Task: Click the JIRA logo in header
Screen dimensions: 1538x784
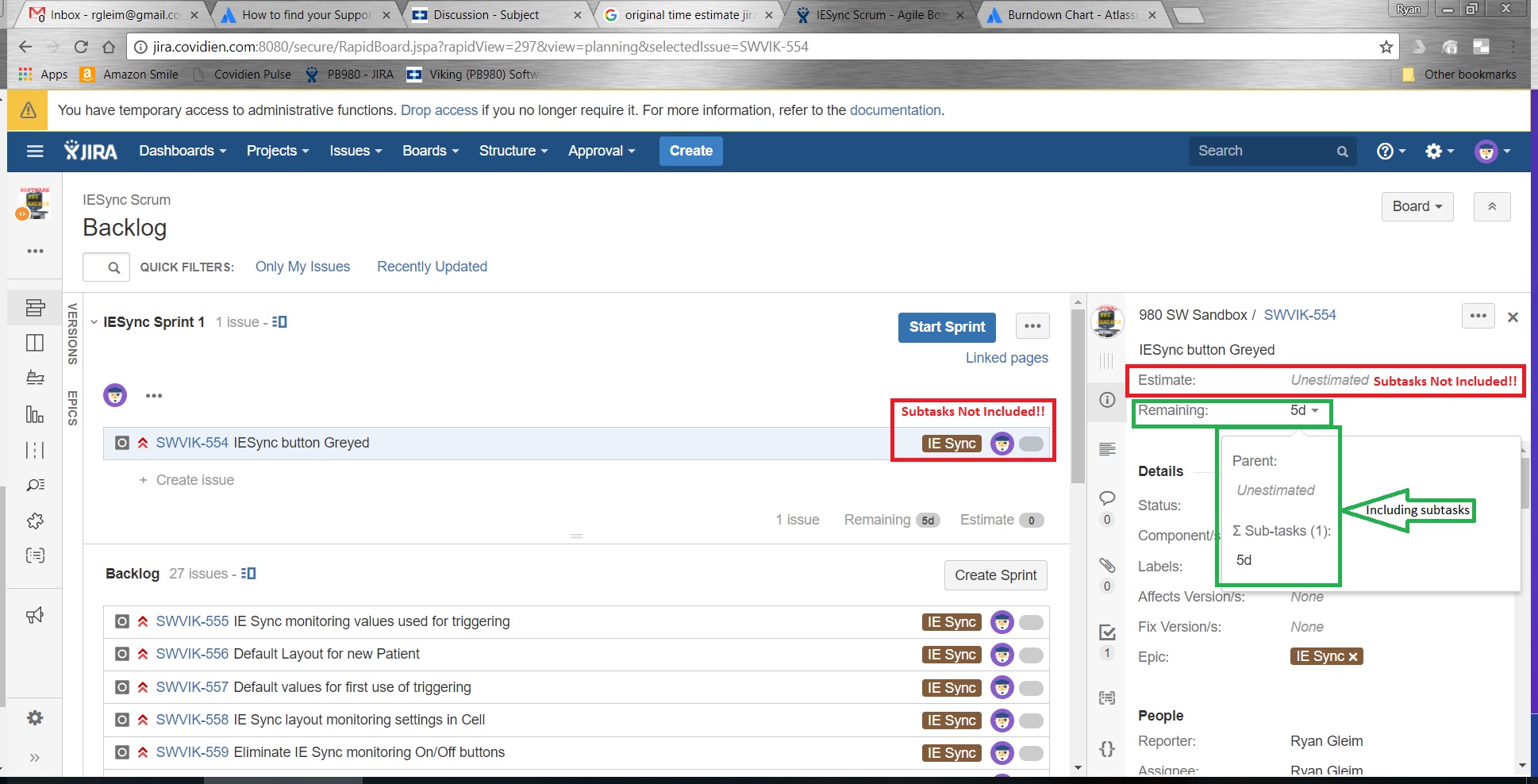Action: coord(91,151)
